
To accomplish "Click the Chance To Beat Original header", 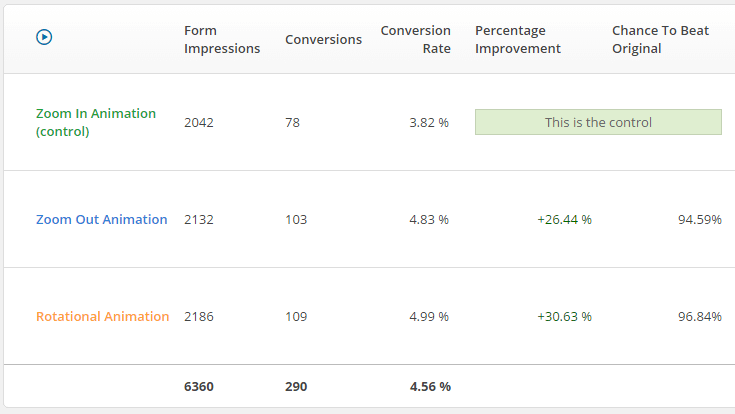I will click(660, 39).
